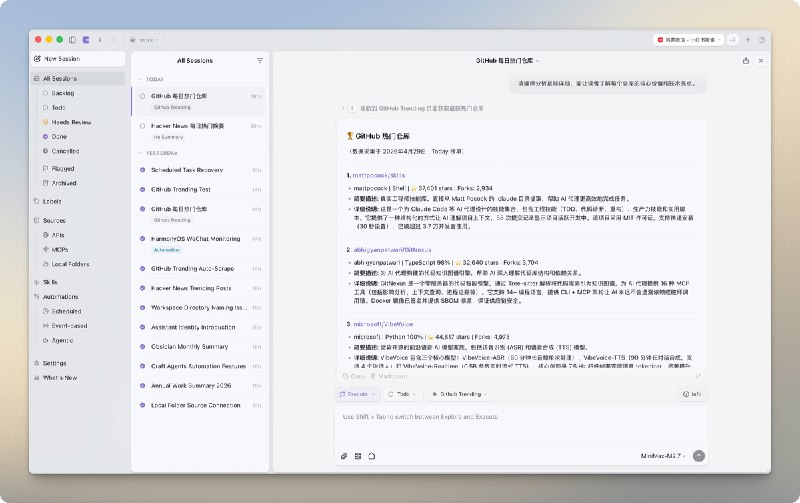This screenshot has width=800, height=503.
Task: Copy the response with the Copy button
Action: 354,376
